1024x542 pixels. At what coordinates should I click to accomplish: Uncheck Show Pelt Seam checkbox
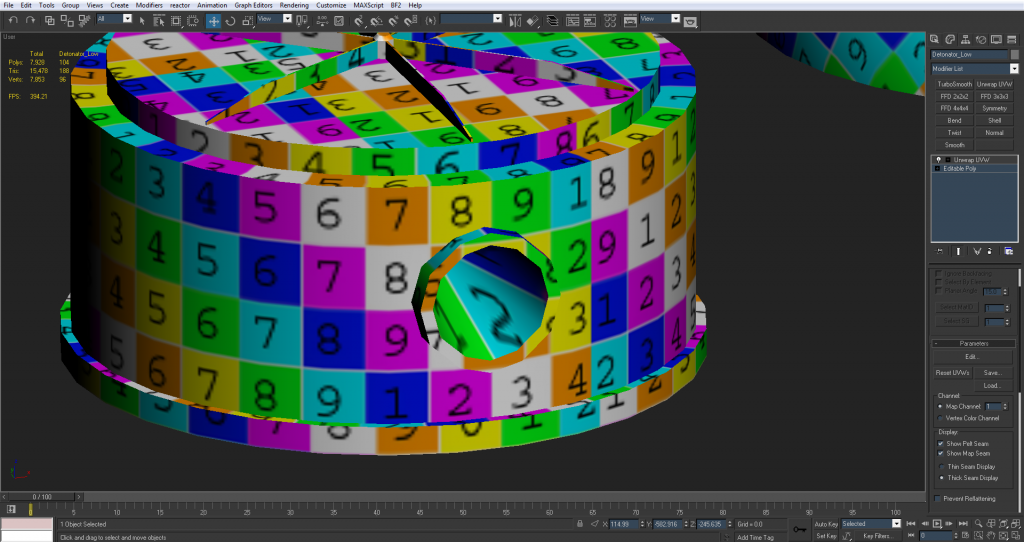941,443
